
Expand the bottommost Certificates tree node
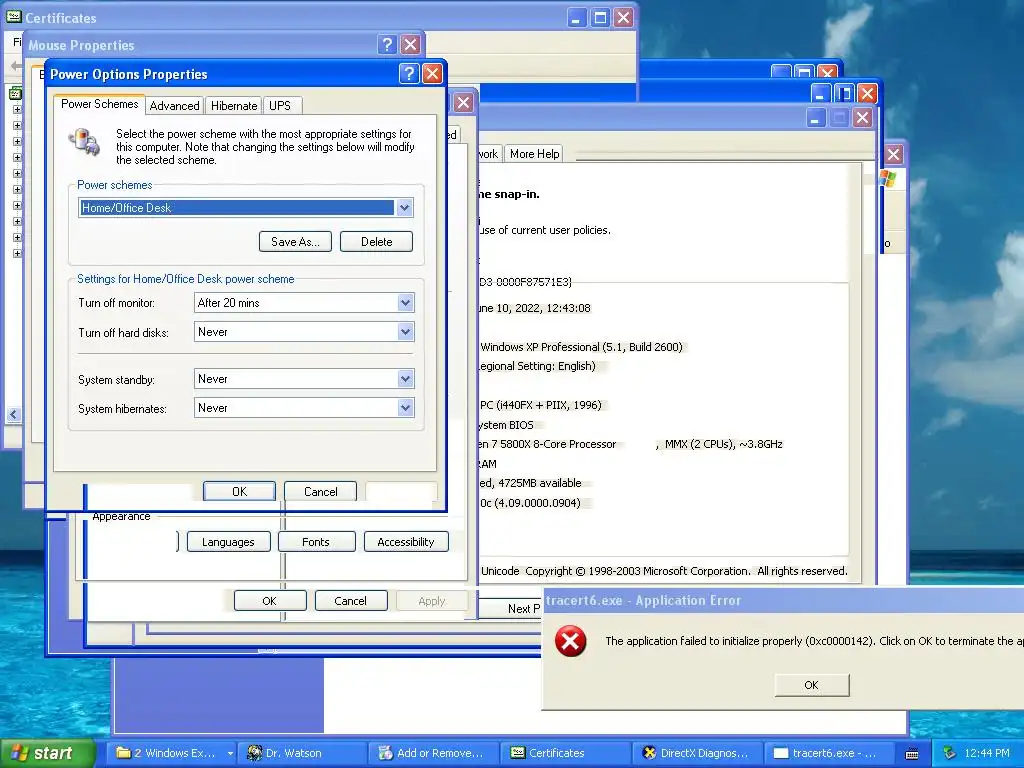click(17, 253)
